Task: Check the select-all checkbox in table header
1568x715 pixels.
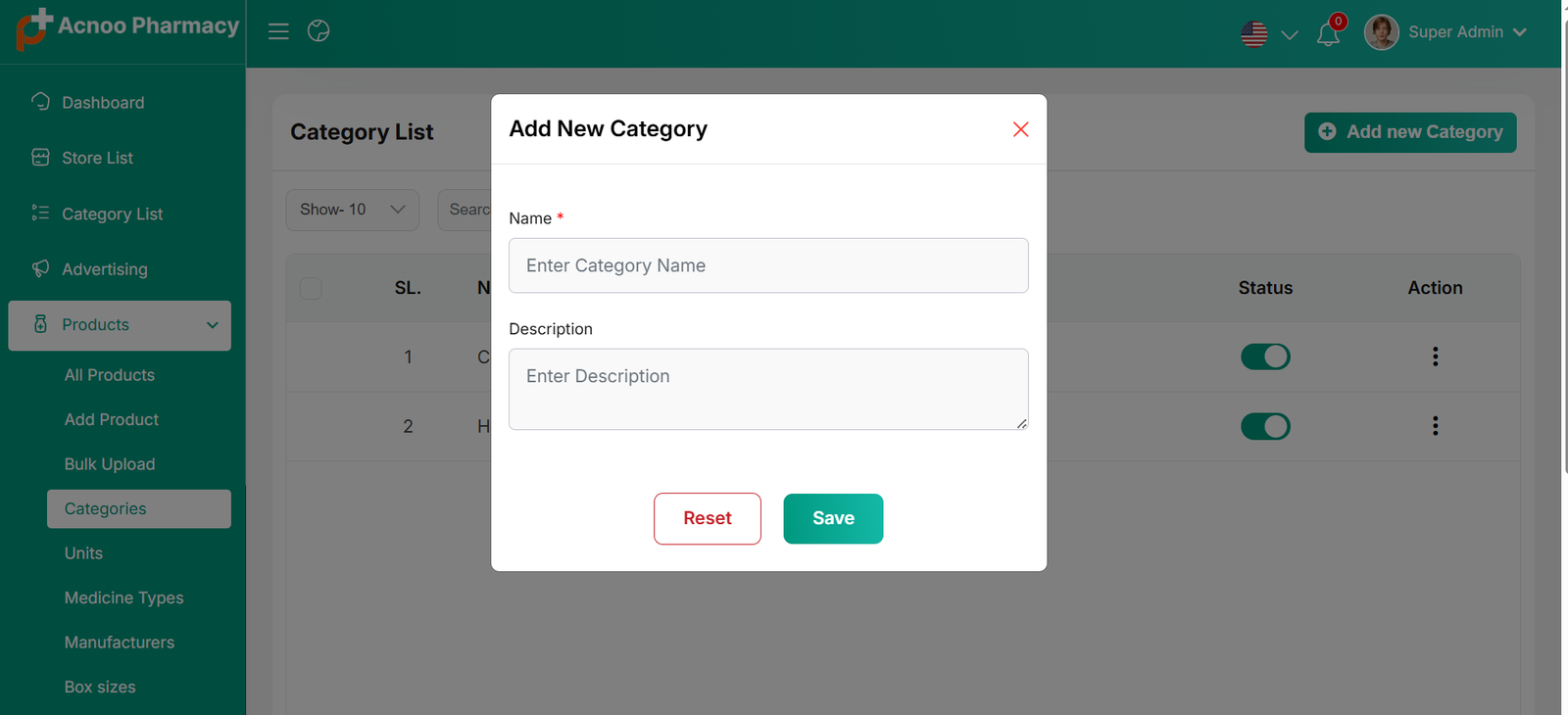Action: point(311,288)
